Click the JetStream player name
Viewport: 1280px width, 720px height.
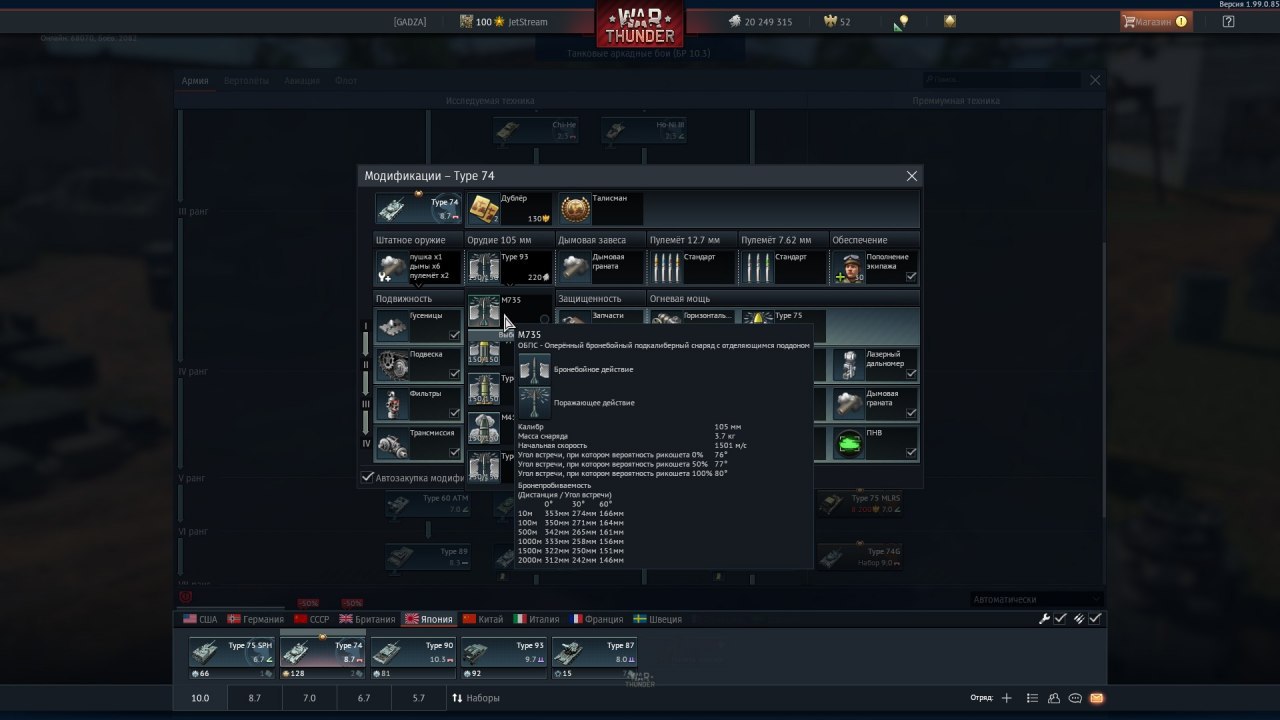528,21
